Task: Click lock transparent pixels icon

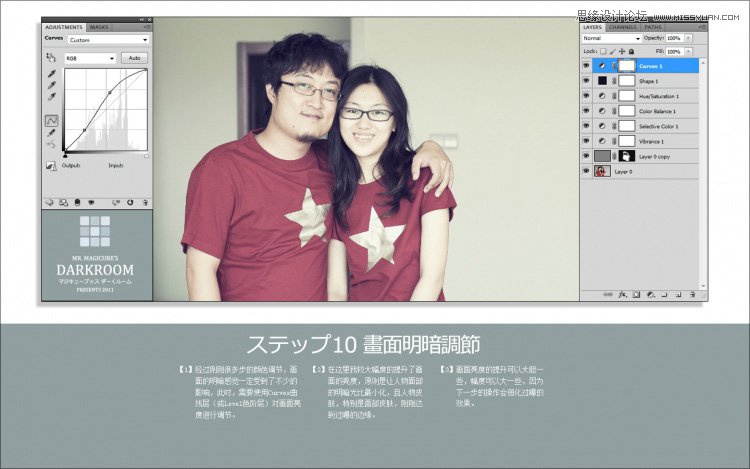Action: [603, 51]
